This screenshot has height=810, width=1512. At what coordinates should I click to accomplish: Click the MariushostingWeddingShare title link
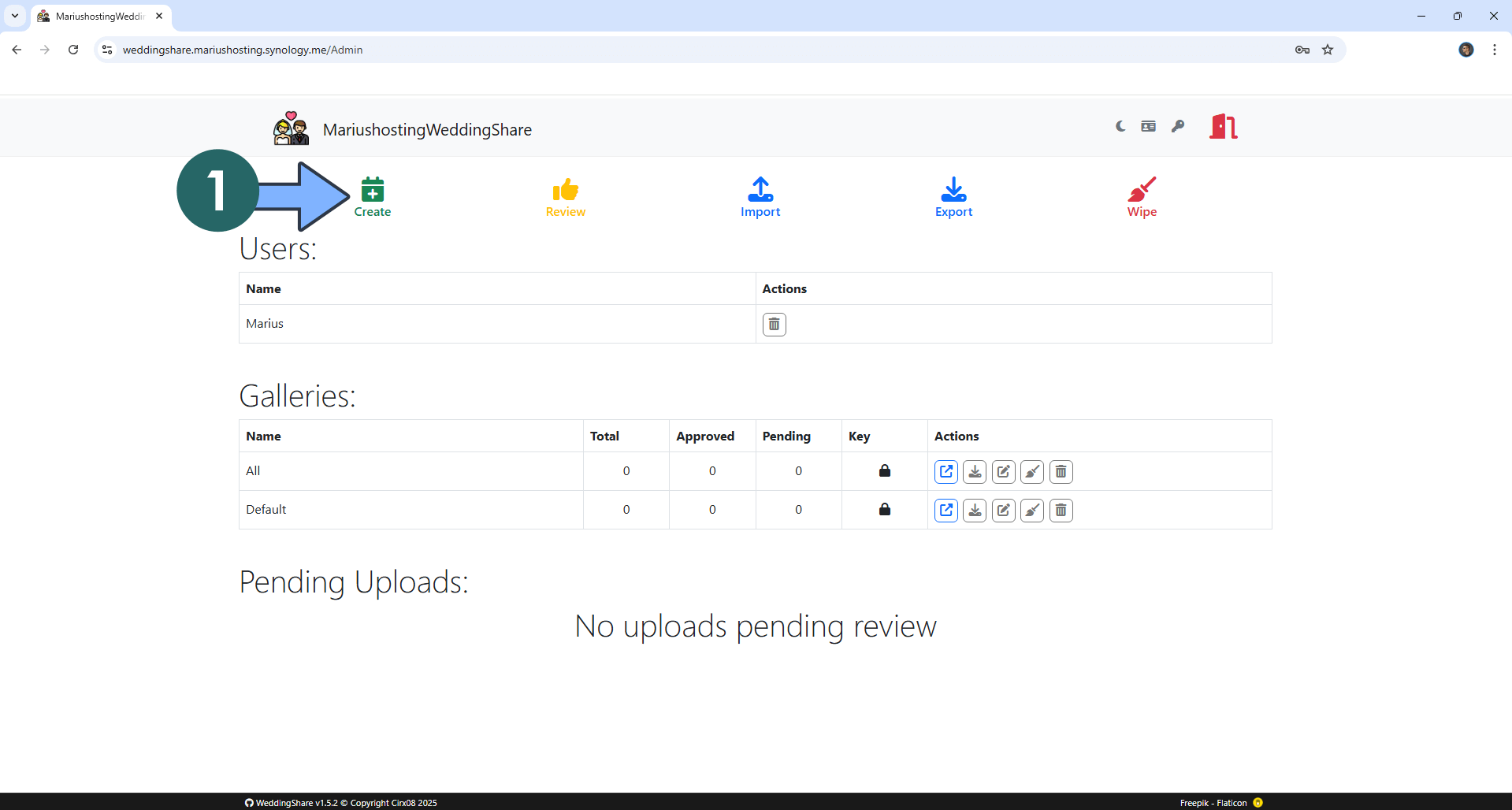pyautogui.click(x=427, y=130)
